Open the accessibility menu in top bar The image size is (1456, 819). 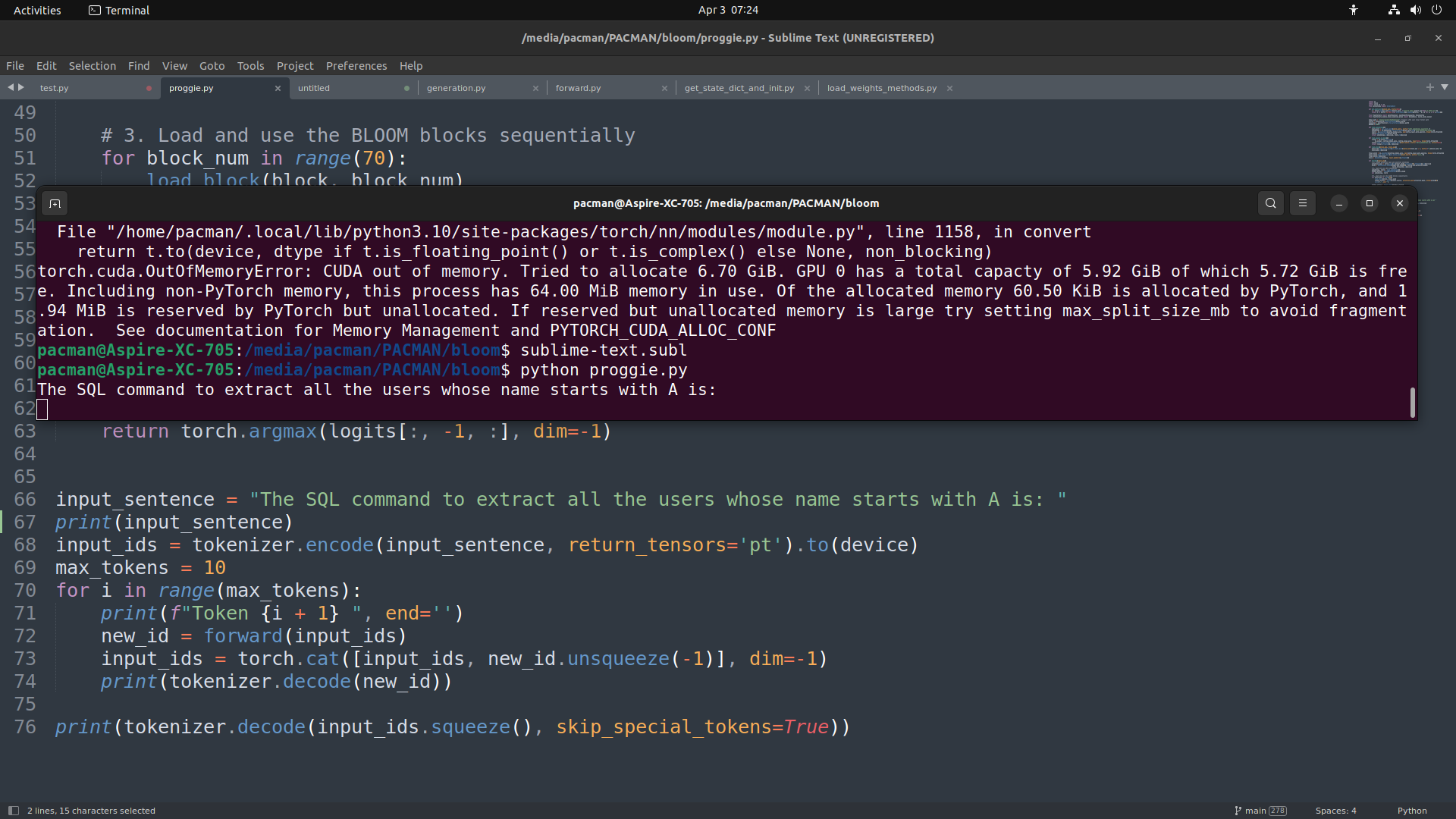[1354, 10]
